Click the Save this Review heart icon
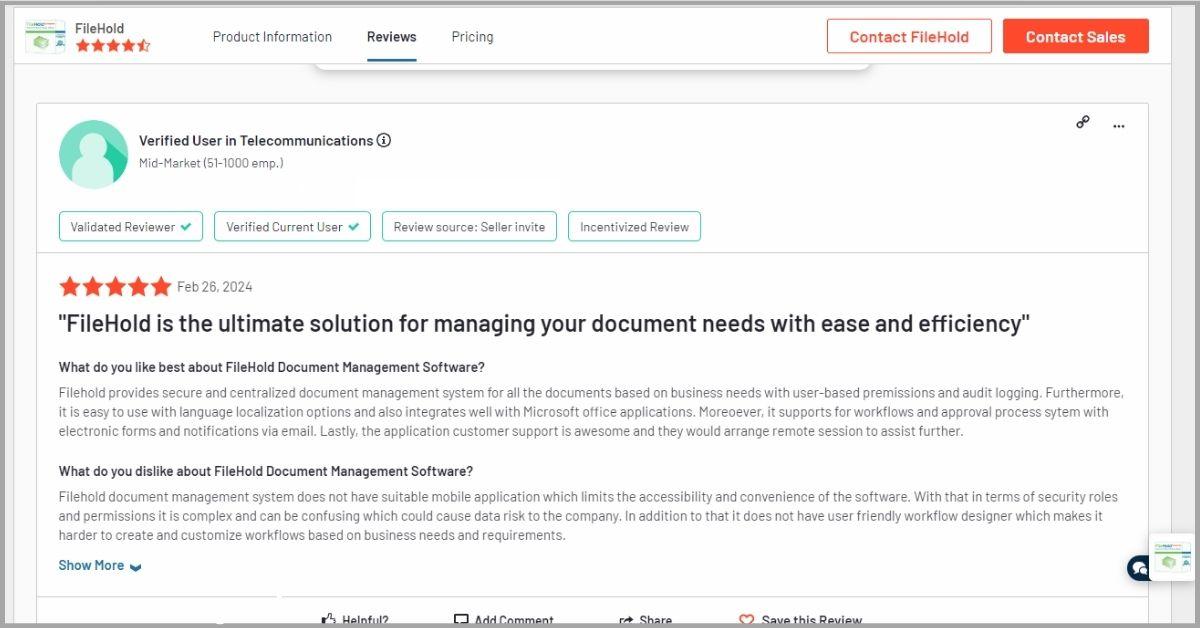The height and width of the screenshot is (628, 1200). pyautogui.click(x=746, y=620)
